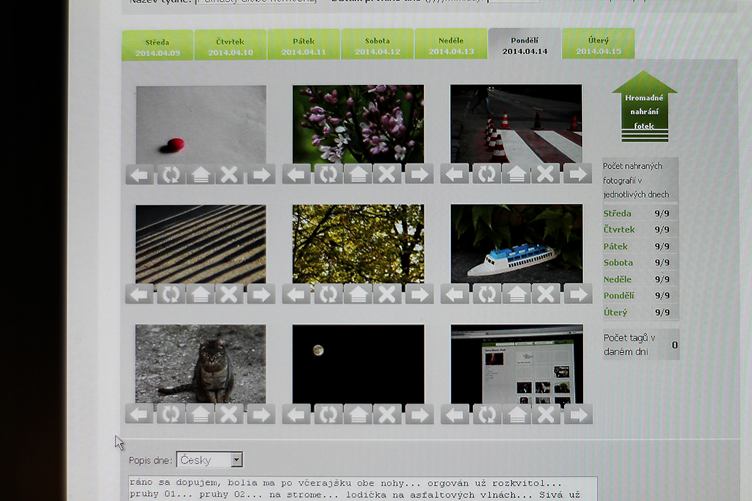
Task: Move the lilac flowers photo right
Action: pos(419,175)
